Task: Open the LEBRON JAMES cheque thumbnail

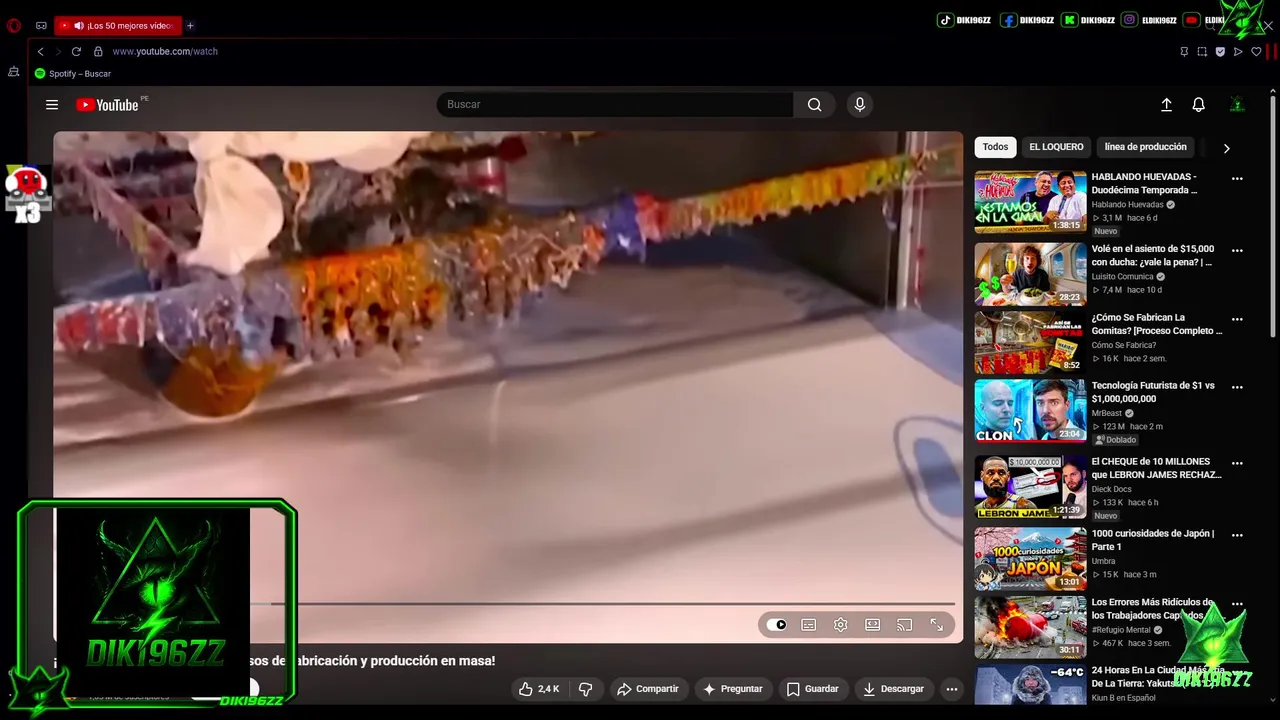Action: click(x=1030, y=487)
